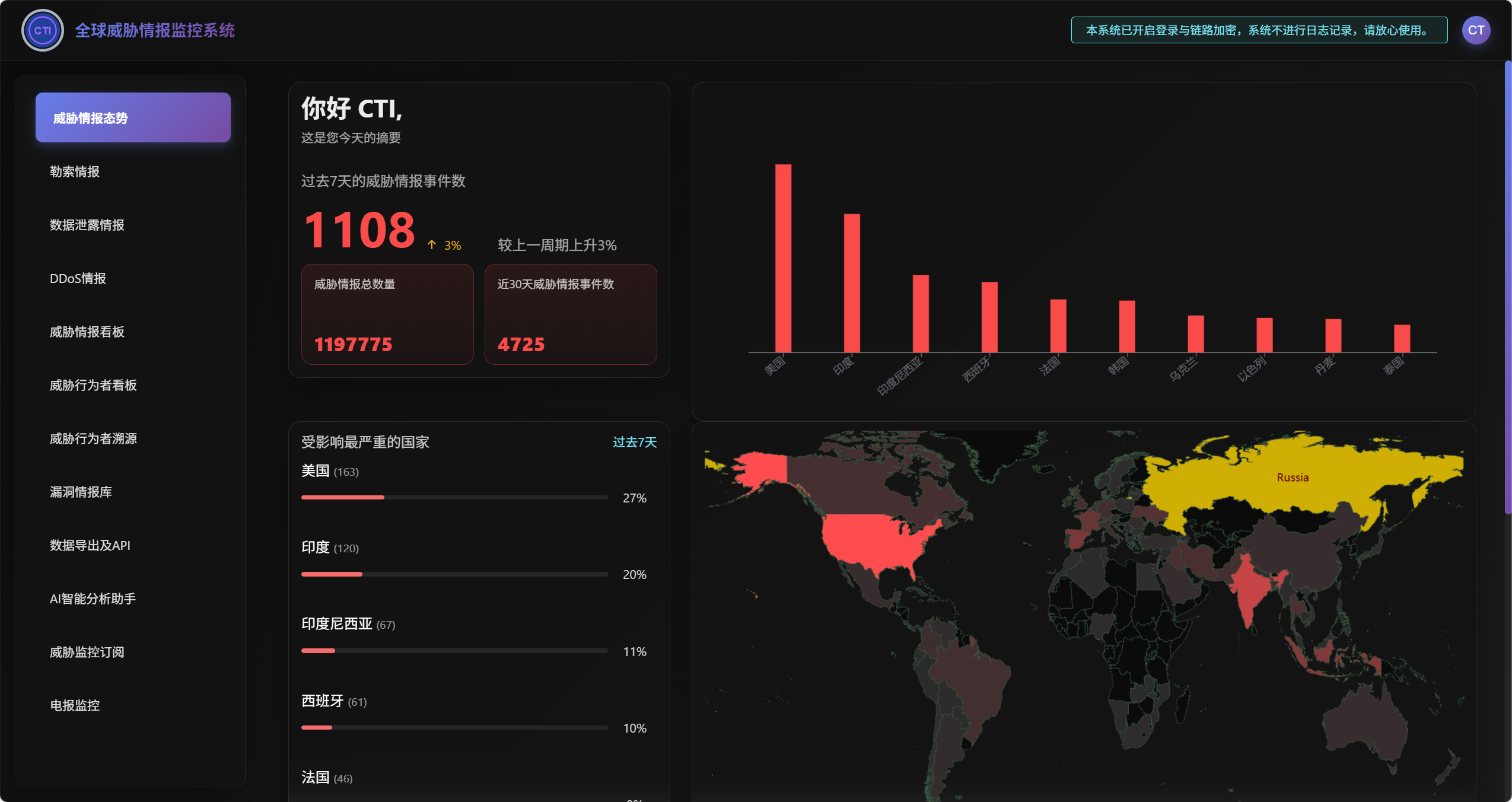Click the encryption notice banner
1512x802 pixels.
(x=1259, y=30)
